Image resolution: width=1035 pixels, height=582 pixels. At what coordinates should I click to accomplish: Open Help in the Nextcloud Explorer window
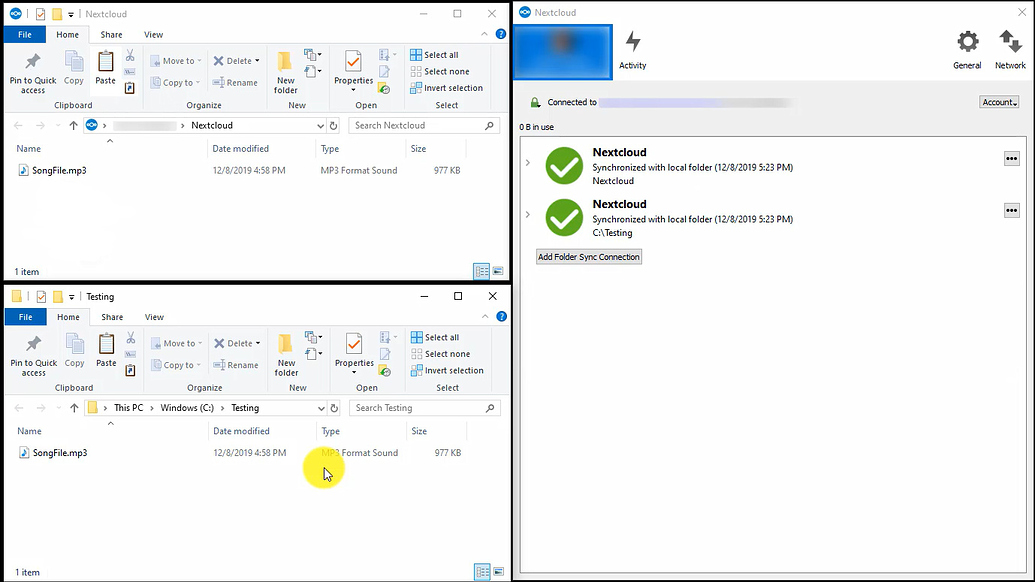[501, 34]
